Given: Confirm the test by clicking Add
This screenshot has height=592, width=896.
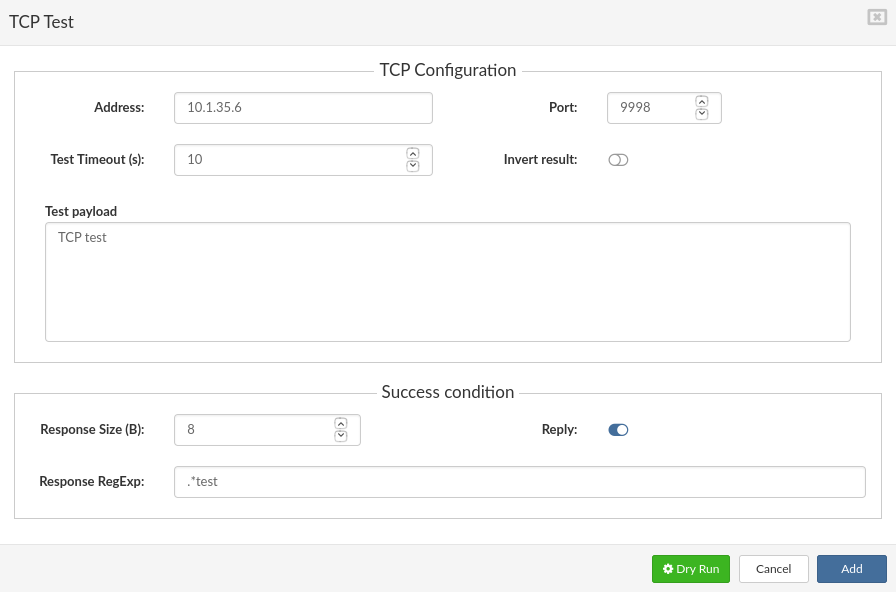Looking at the screenshot, I should [x=851, y=568].
